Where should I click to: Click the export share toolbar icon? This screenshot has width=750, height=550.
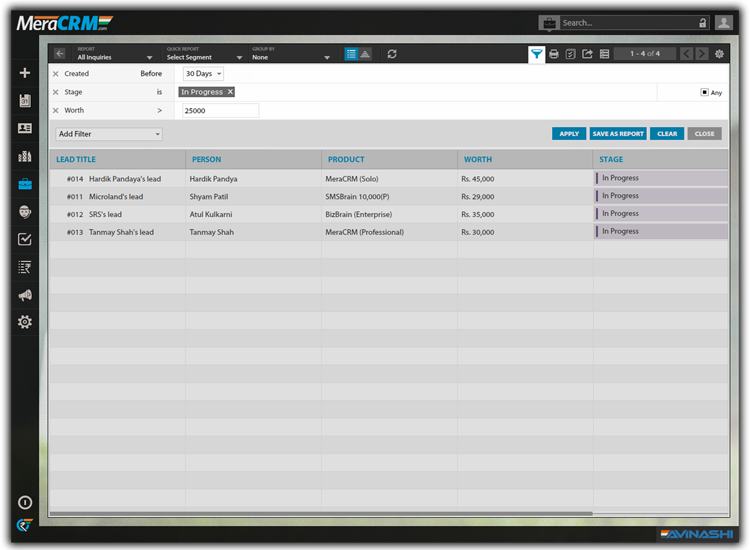pos(587,54)
